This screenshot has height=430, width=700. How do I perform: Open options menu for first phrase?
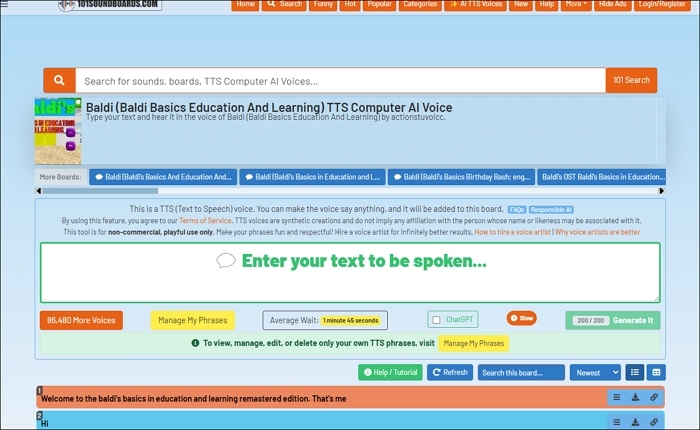pos(617,397)
